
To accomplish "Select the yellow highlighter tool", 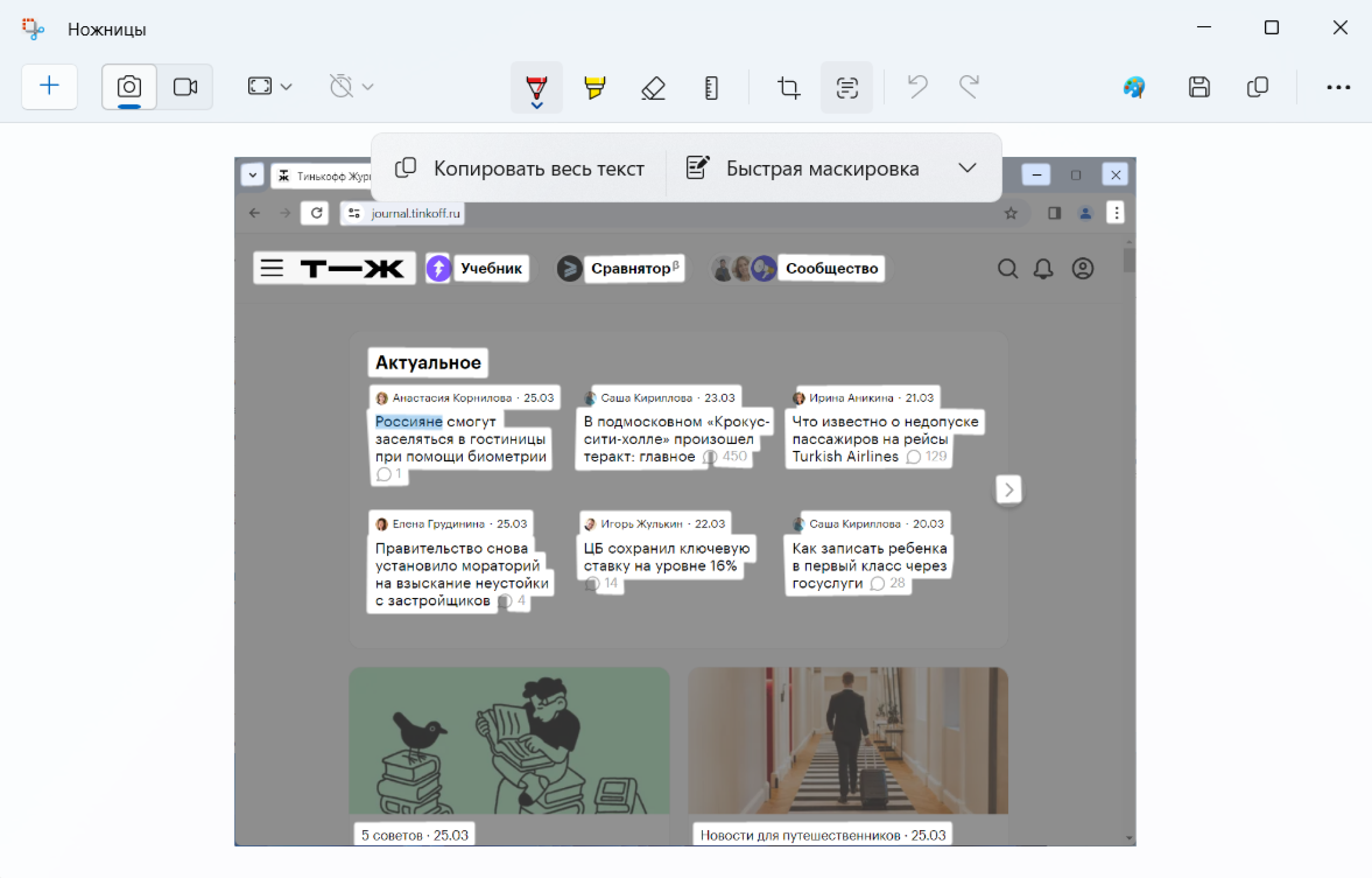I will coord(595,88).
